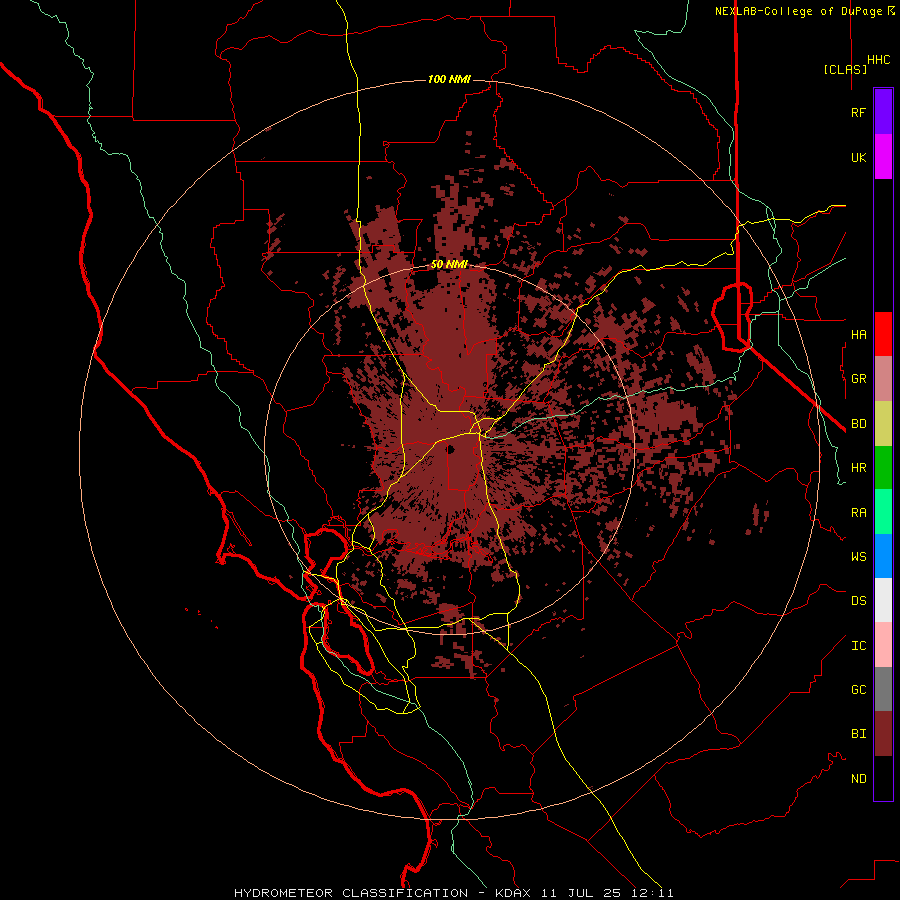Viewport: 900px width, 900px height.
Task: Click the RF legend label
Action: pos(858,112)
